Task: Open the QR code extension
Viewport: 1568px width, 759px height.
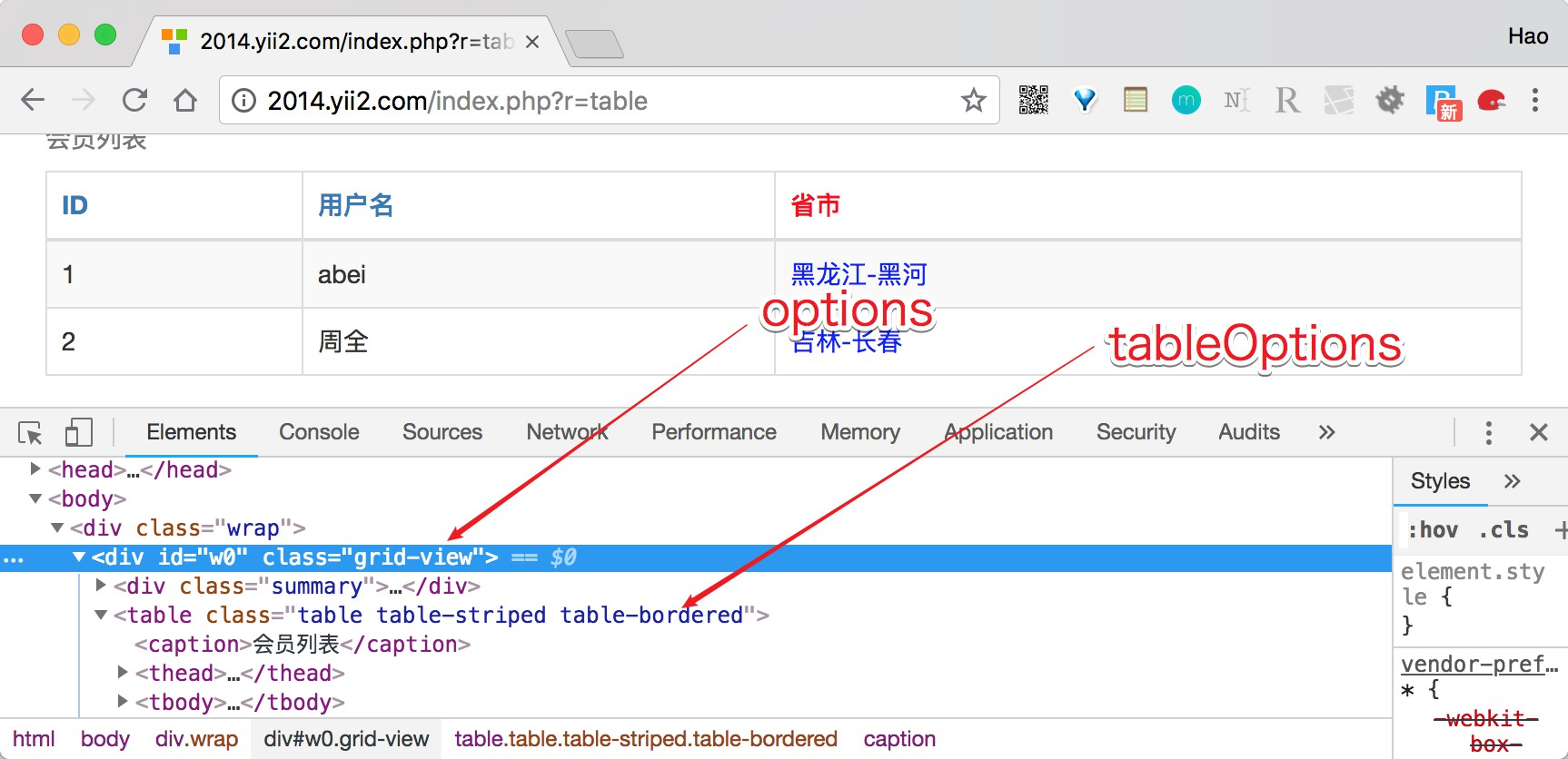Action: (1034, 100)
